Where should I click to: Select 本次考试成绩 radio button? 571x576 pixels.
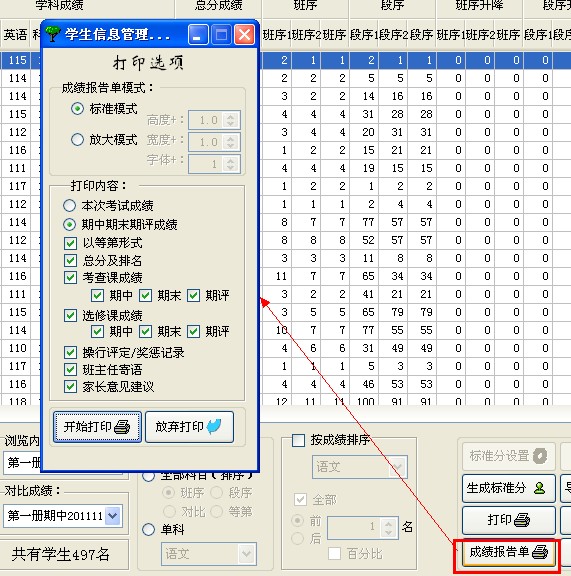[x=69, y=206]
